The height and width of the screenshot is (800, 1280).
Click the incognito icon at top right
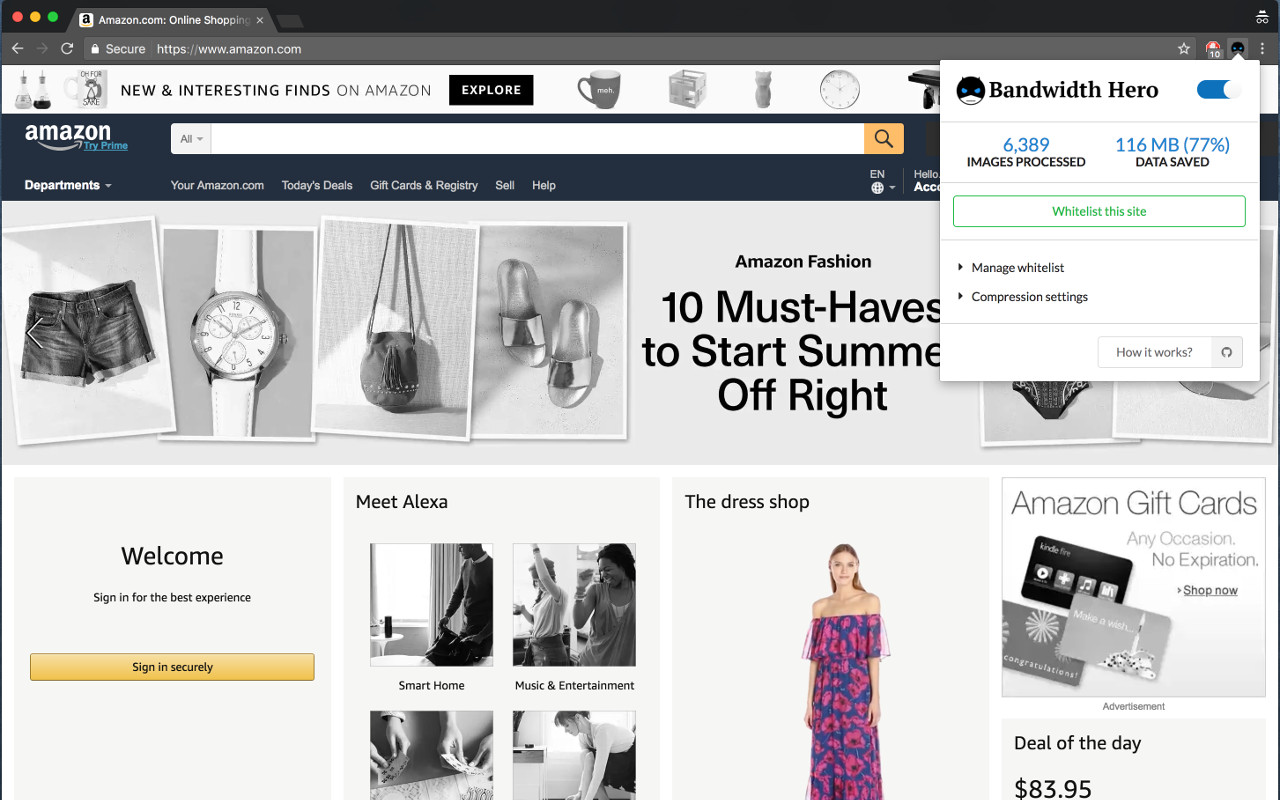[x=1262, y=17]
